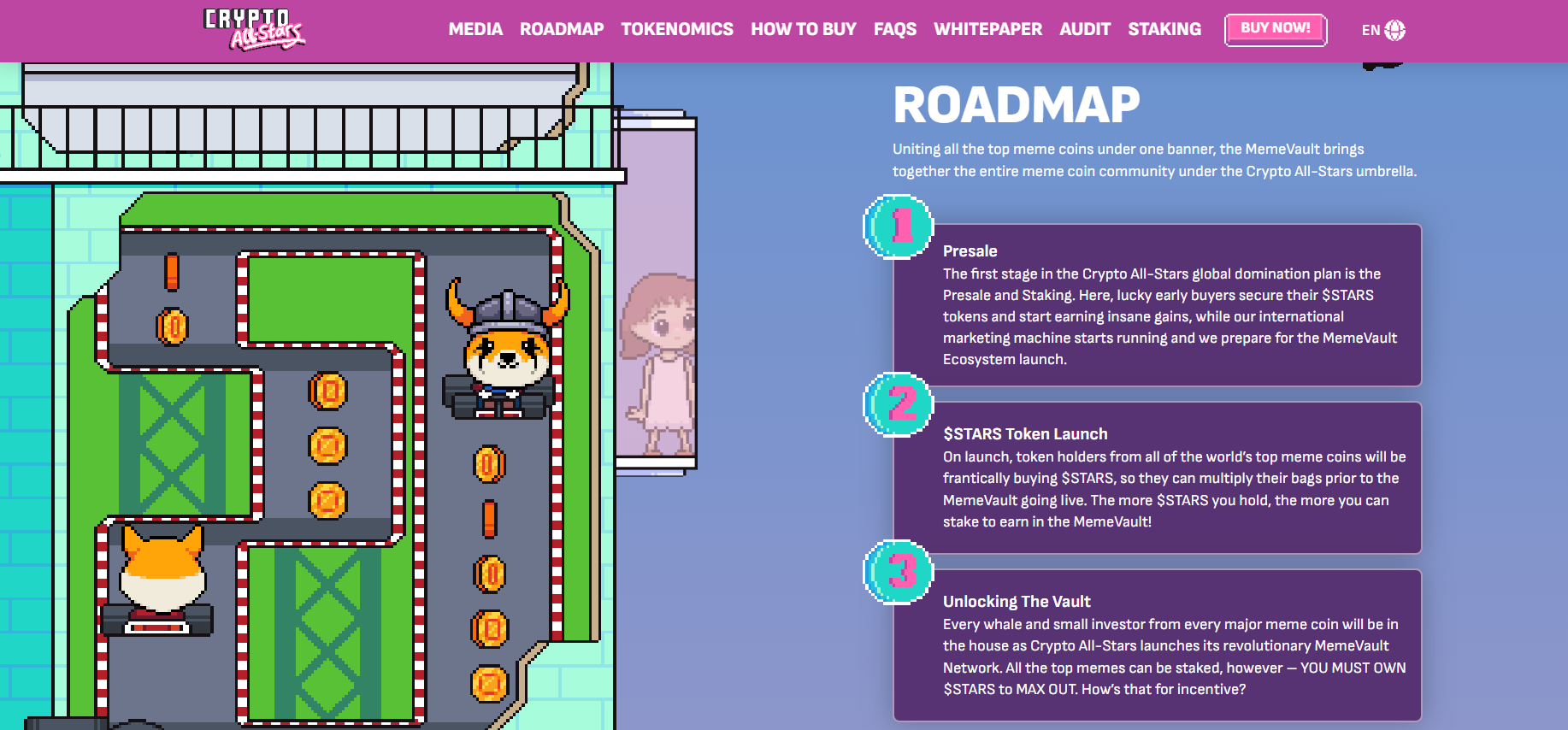Open the Media menu item
The width and height of the screenshot is (1568, 730).
pos(475,29)
